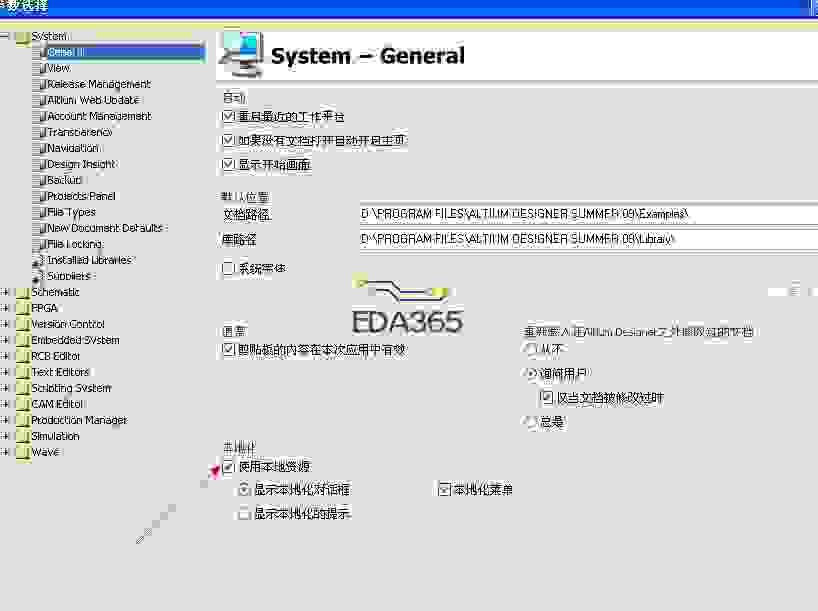Click the Simulation folder icon
818x611 pixels.
pyautogui.click(x=22, y=437)
